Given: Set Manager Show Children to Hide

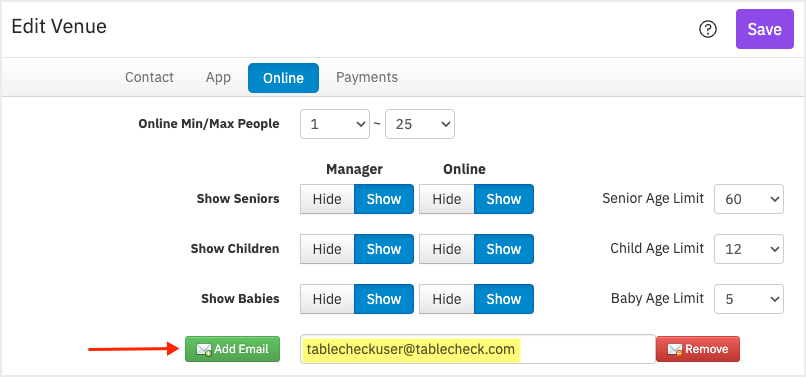Looking at the screenshot, I should point(327,249).
